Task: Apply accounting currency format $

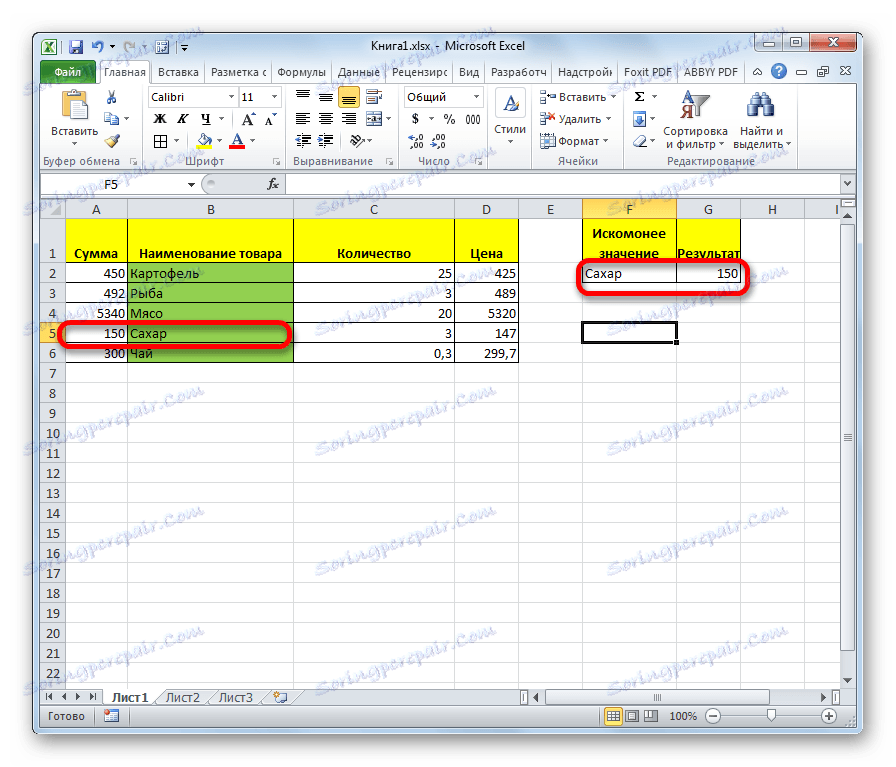Action: coord(415,119)
